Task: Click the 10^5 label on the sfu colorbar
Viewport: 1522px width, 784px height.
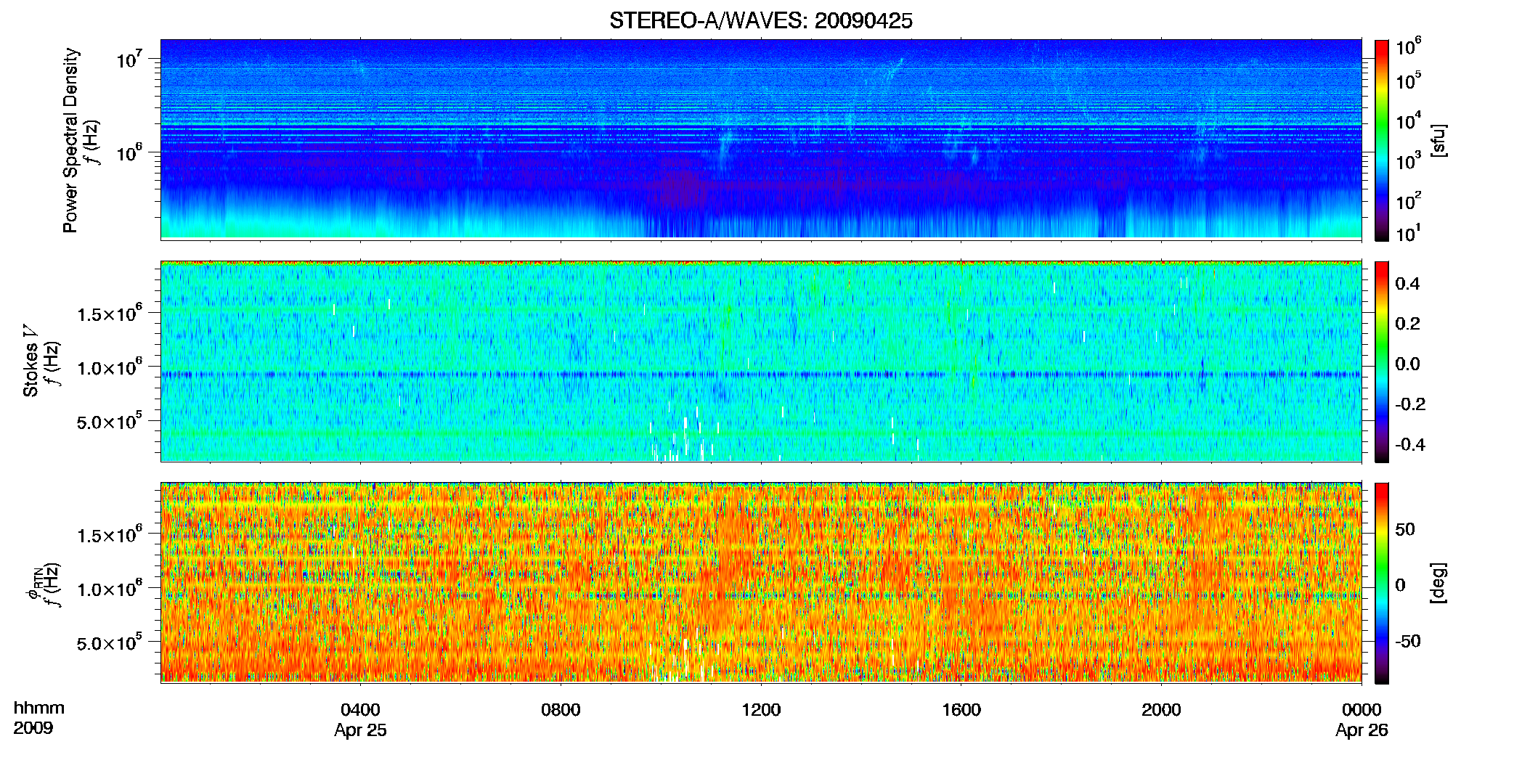Action: click(1409, 80)
